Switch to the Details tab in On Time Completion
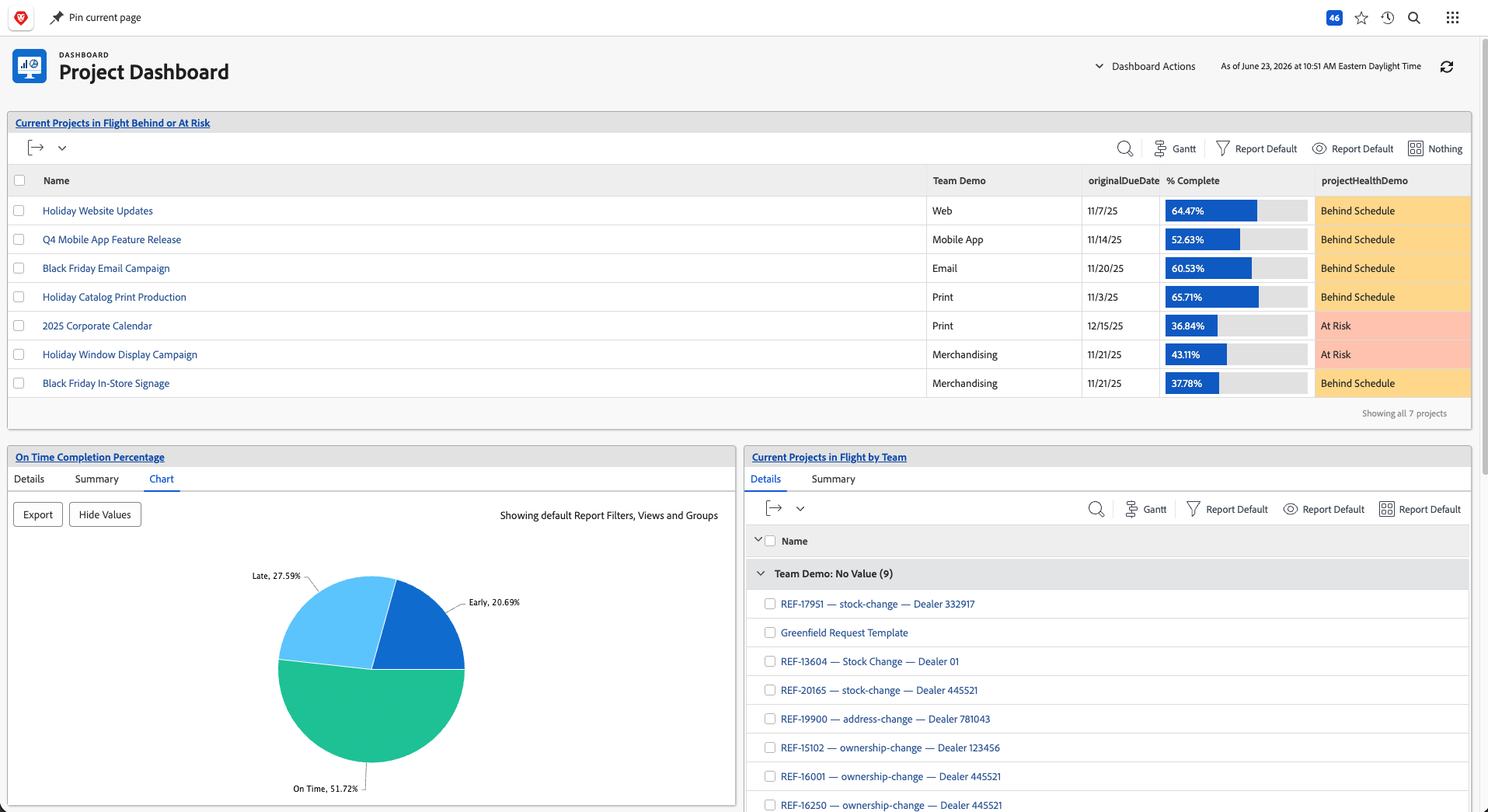The height and width of the screenshot is (812, 1488). (30, 479)
